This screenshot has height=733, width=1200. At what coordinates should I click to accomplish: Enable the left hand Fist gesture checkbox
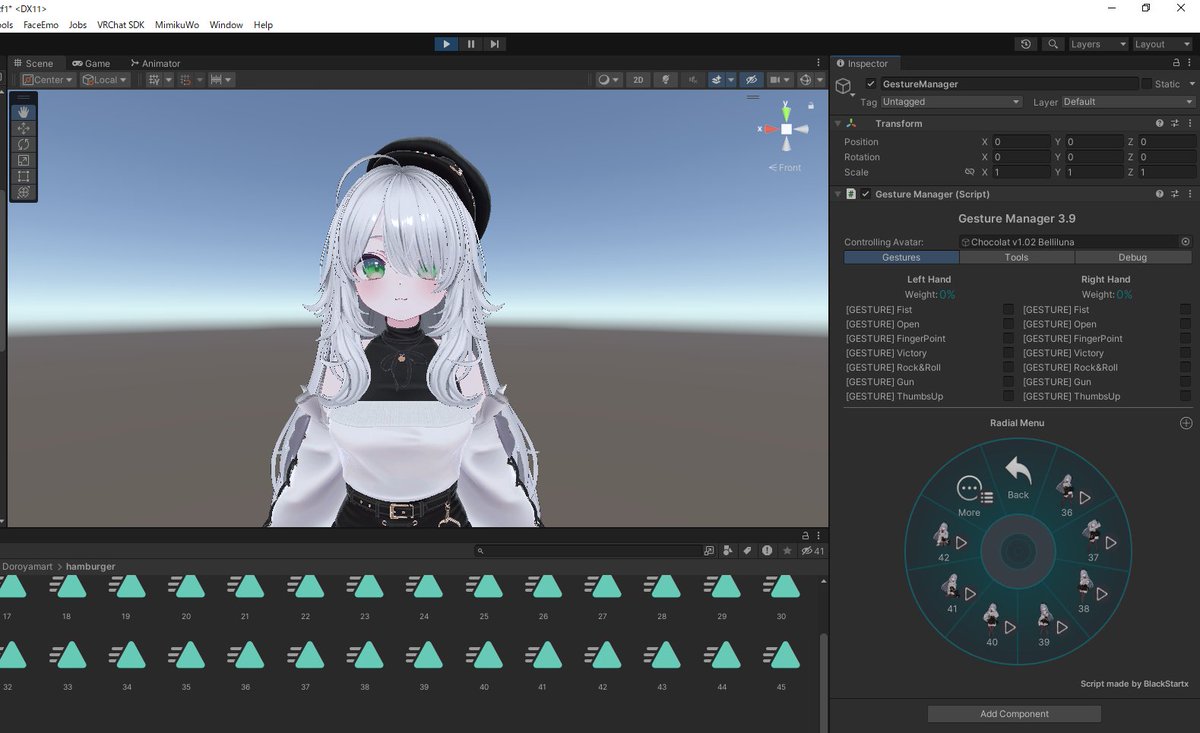tap(1008, 309)
